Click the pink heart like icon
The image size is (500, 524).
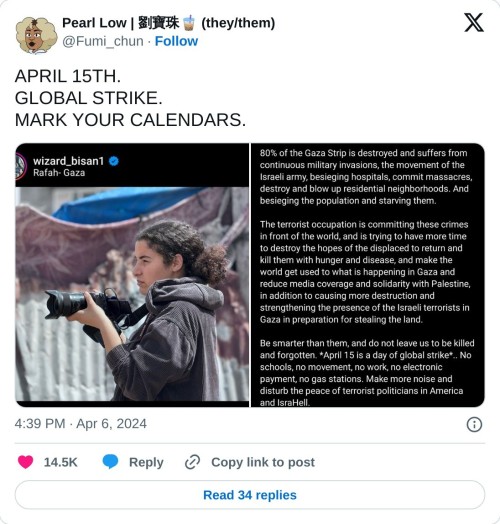click(x=25, y=462)
